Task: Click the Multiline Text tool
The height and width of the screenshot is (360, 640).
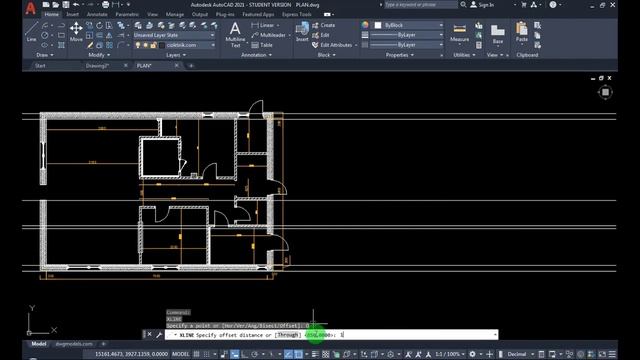Action: [235, 35]
